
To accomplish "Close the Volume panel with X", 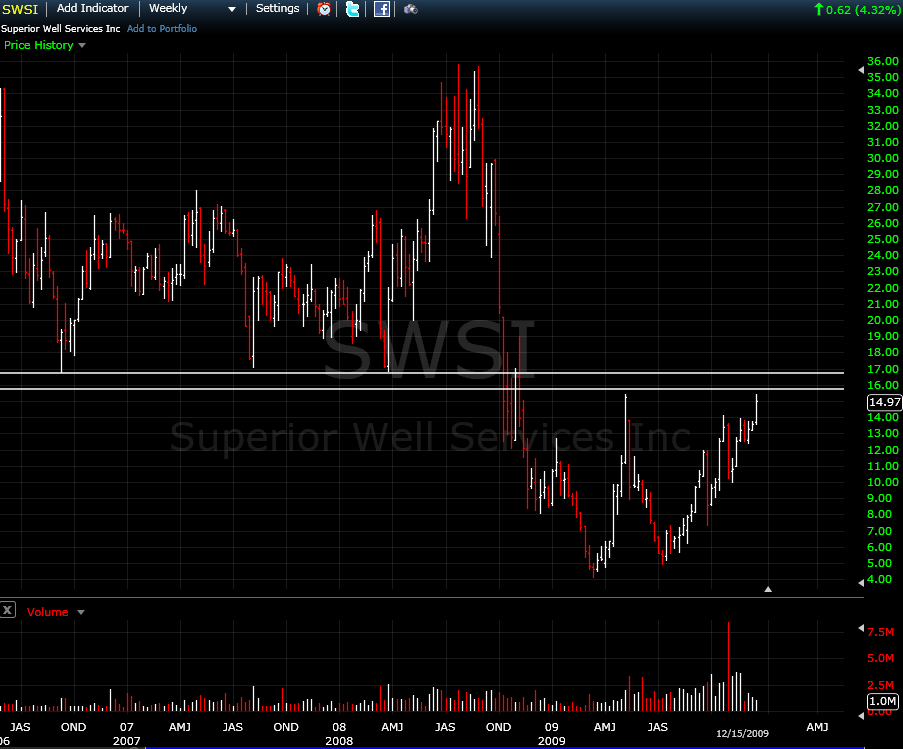I will click(7, 610).
